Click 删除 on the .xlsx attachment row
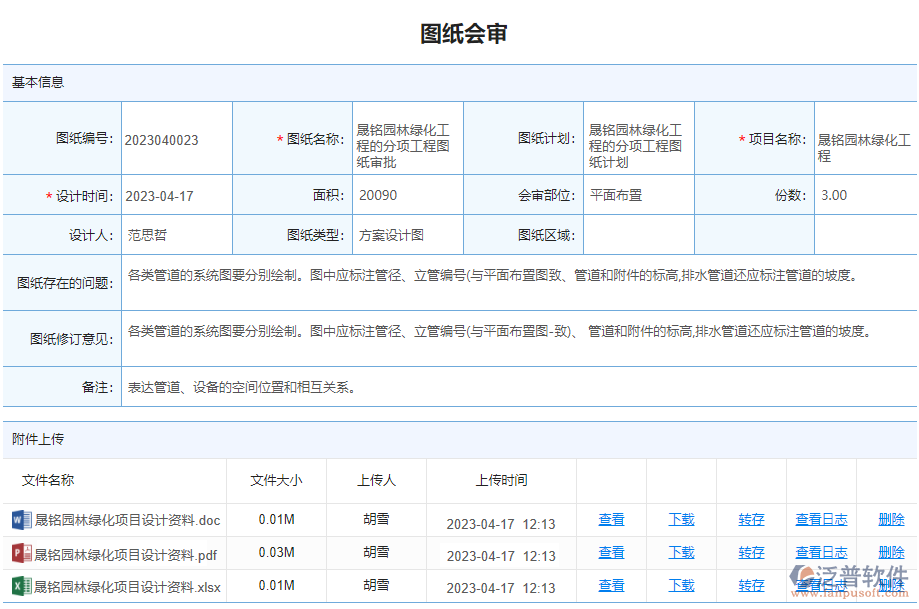 889,586
